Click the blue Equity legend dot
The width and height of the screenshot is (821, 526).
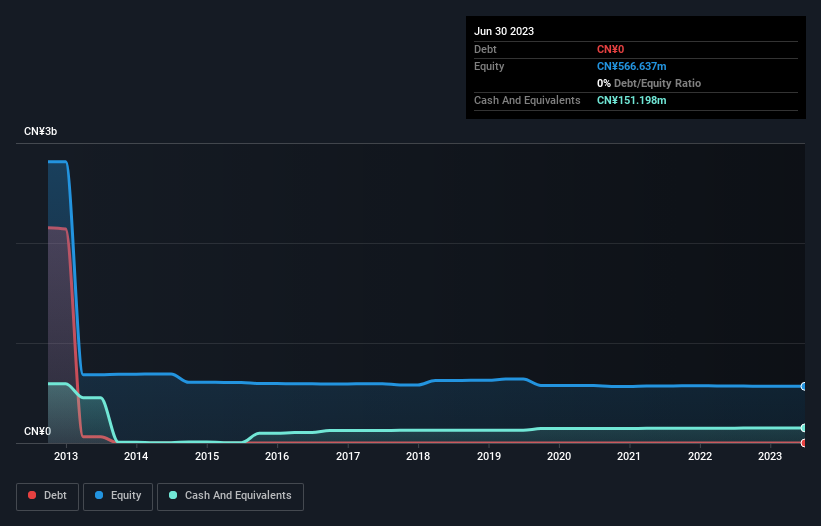[x=99, y=495]
